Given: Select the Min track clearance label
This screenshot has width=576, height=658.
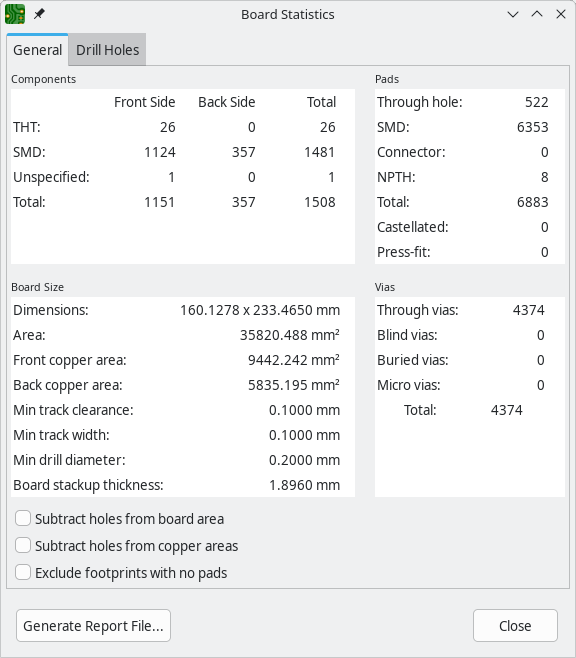Looking at the screenshot, I should pos(73,410).
